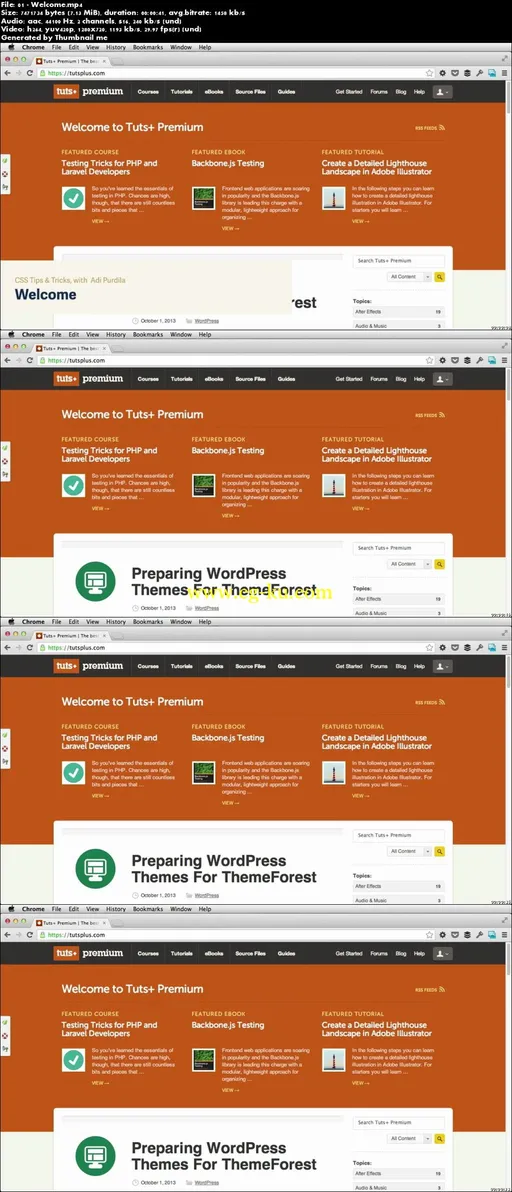Click the Search Tuts+ Premium field in top frame
This screenshot has height=1192, width=512.
(x=399, y=261)
